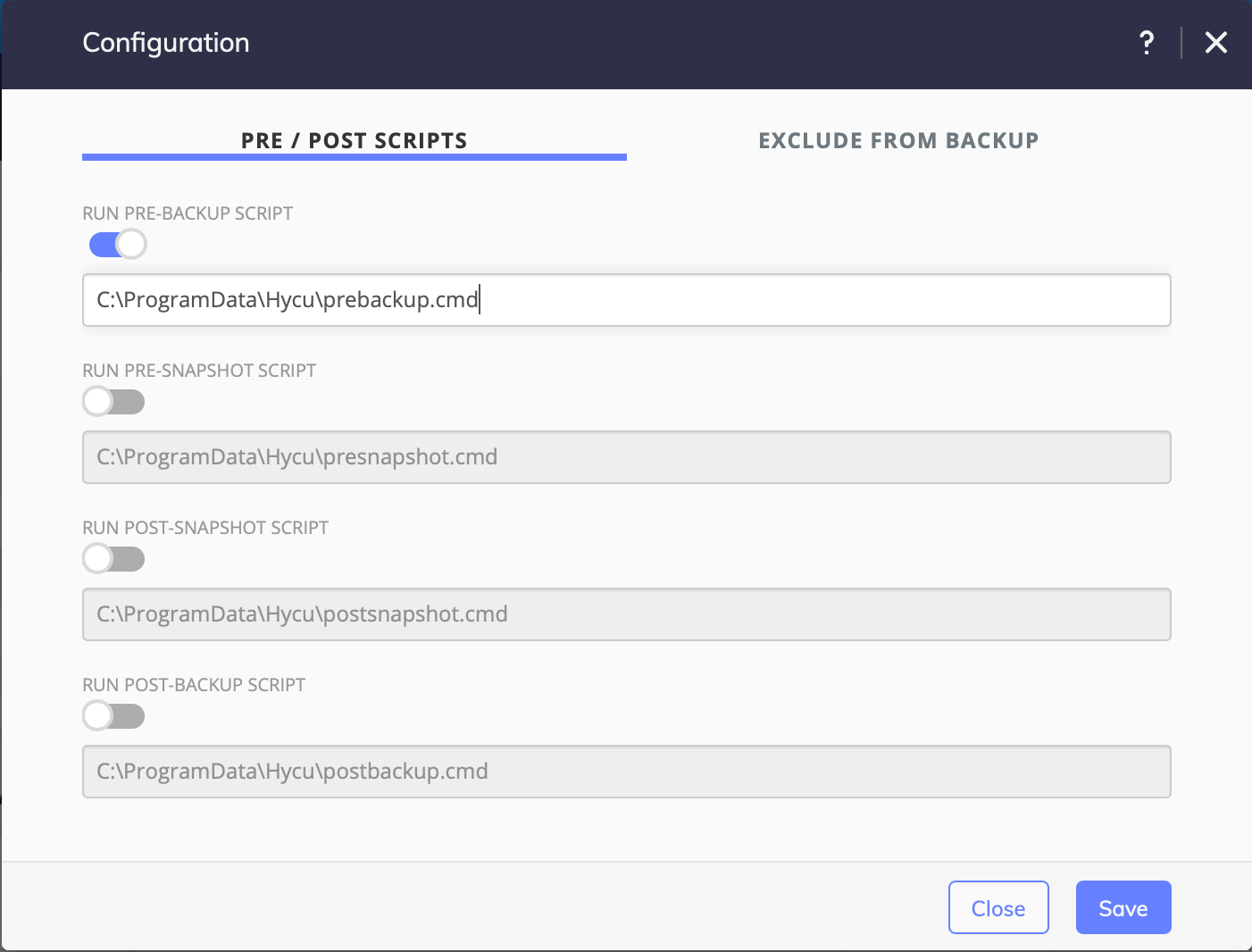Viewport: 1252px width, 952px height.
Task: Click the Save button
Action: click(1123, 907)
